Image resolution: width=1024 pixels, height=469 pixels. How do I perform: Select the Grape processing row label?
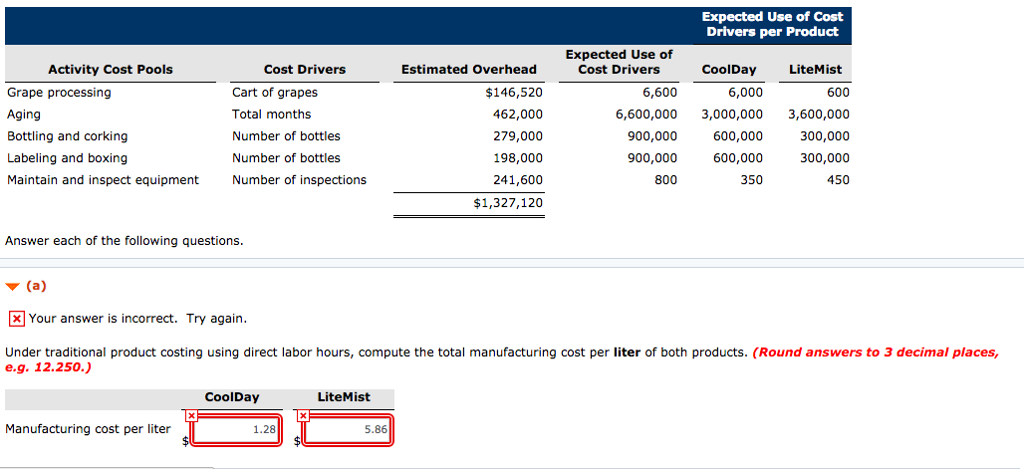59,93
